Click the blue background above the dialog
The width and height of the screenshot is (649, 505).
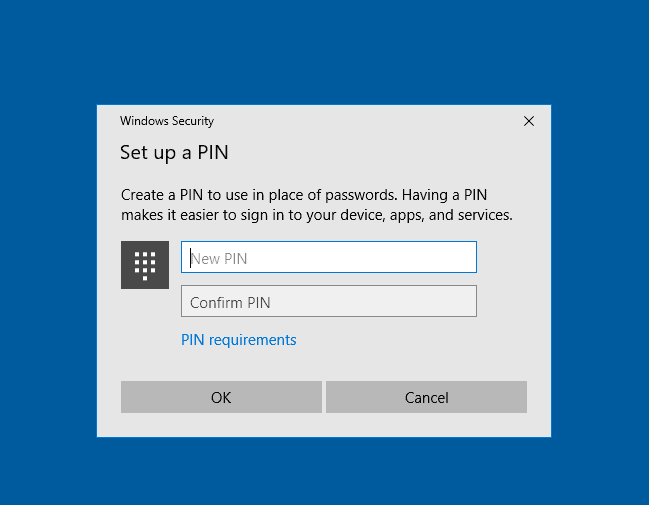pos(324,50)
